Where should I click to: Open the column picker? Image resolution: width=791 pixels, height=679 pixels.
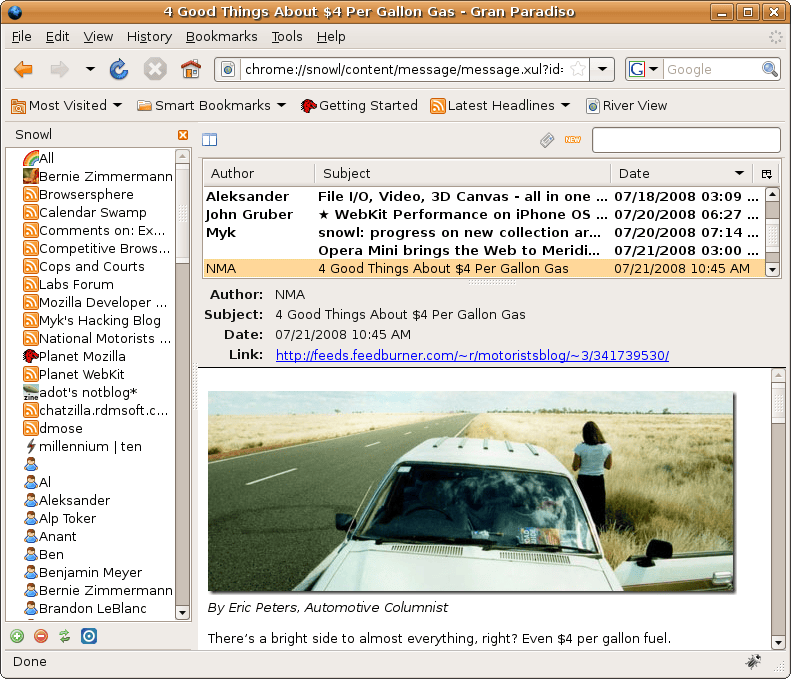pyautogui.click(x=766, y=174)
